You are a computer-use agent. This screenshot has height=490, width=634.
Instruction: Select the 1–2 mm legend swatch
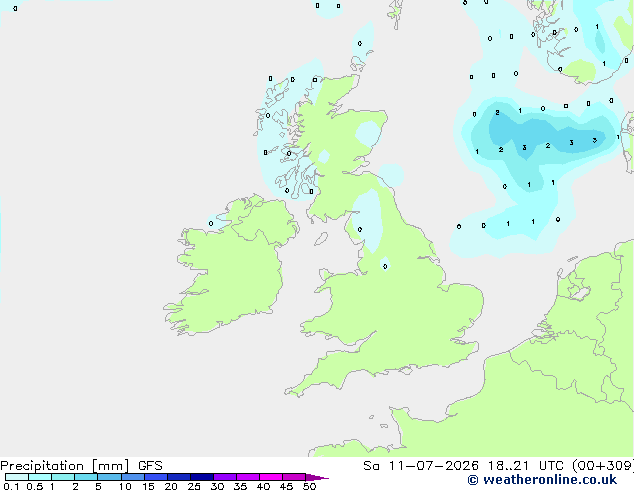63,477
